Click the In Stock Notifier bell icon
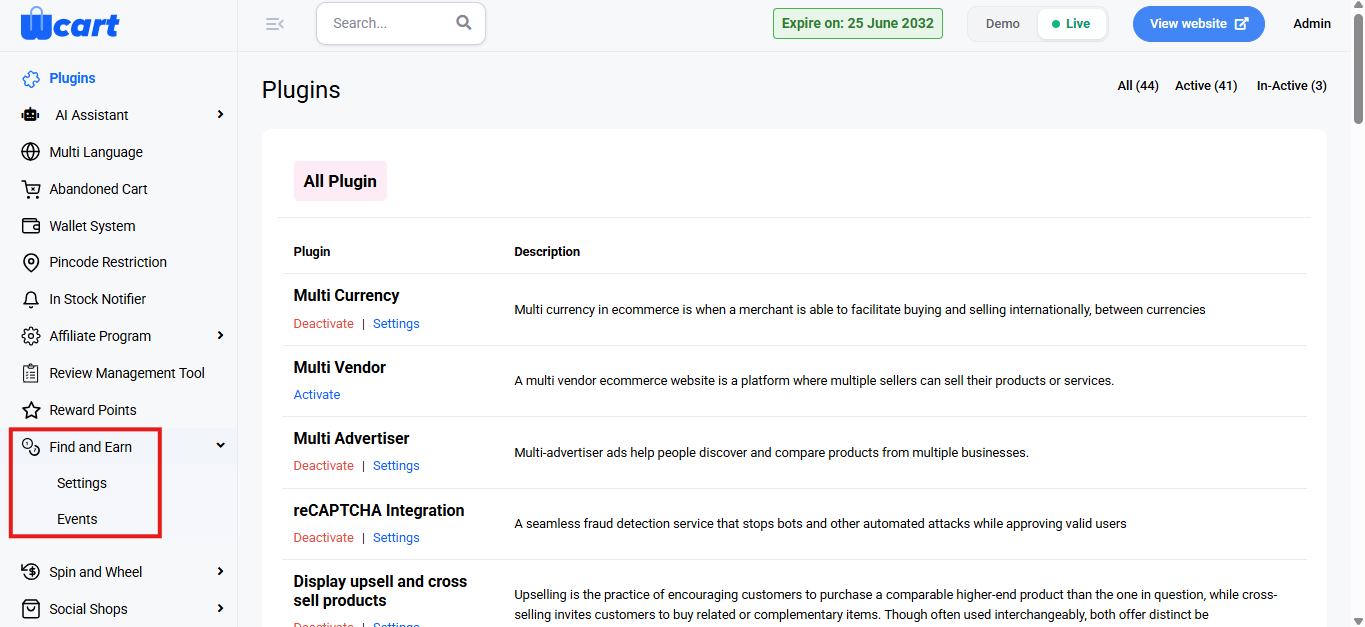Viewport: 1365px width, 627px height. tap(31, 299)
